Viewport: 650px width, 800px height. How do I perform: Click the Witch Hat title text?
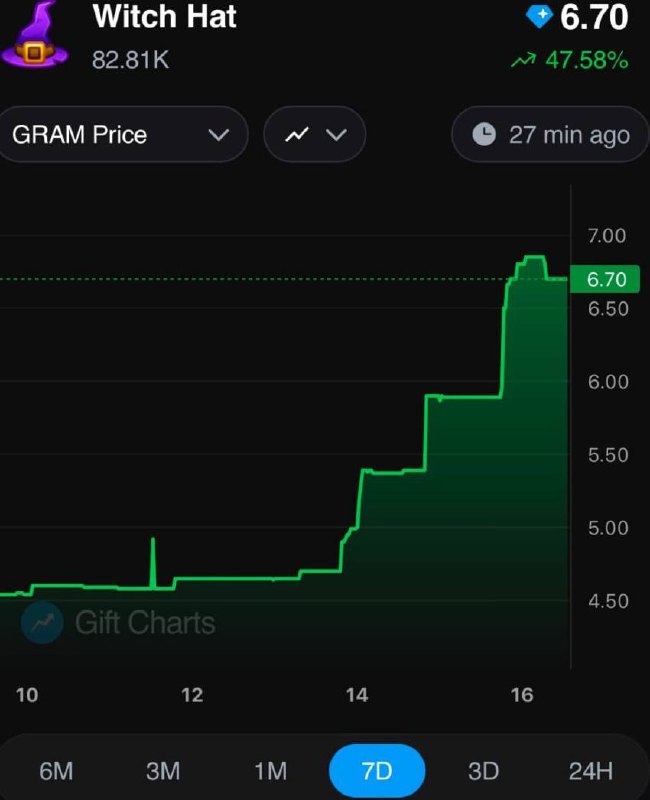[164, 17]
